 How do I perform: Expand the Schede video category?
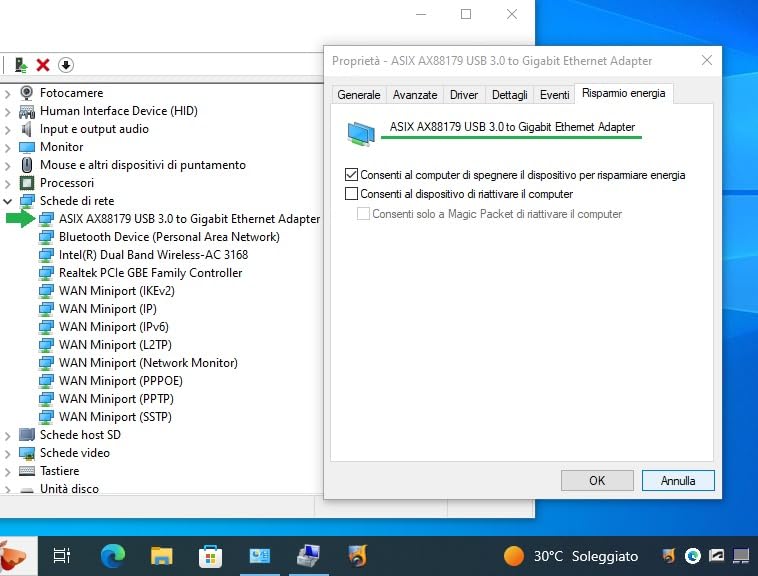7,454
